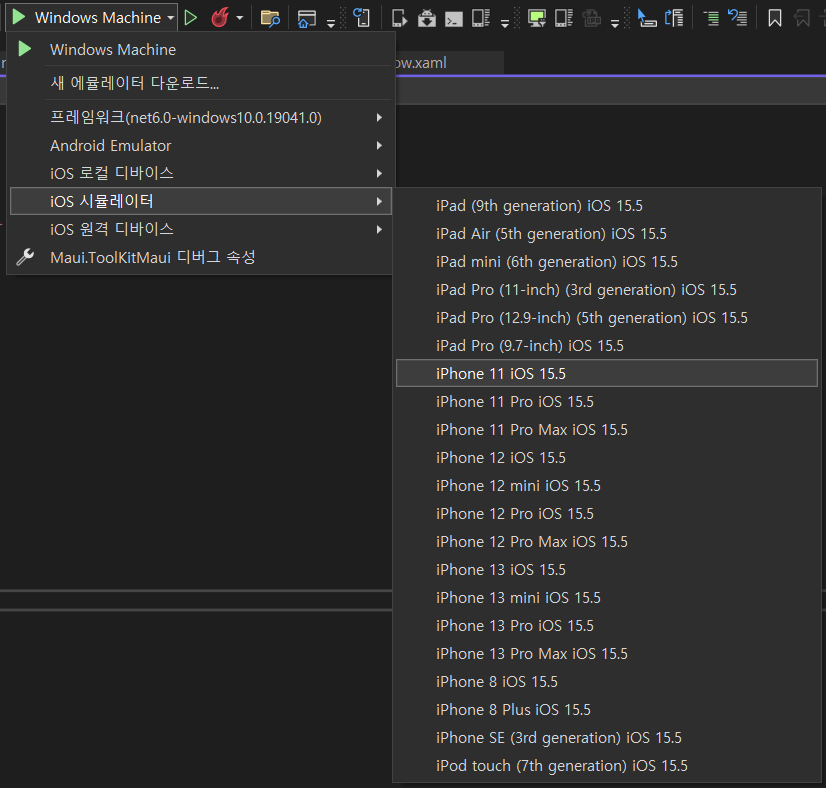Click the iOS device list icon
This screenshot has width=826, height=788.
(564, 18)
